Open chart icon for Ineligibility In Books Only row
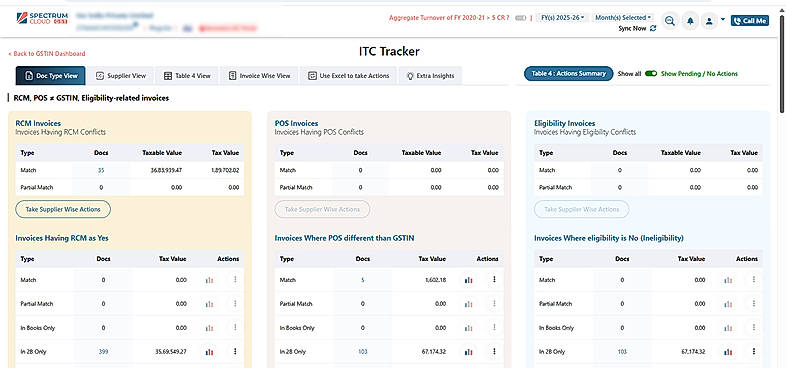Screen dimensions: 786x368 [x=728, y=328]
